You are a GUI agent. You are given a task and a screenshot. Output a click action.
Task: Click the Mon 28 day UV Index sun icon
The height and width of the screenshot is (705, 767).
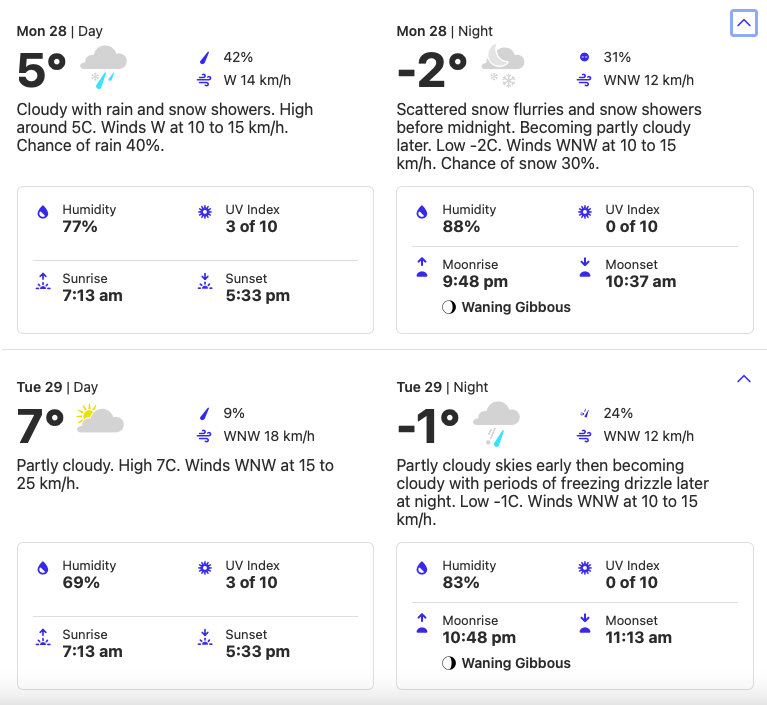click(x=205, y=212)
